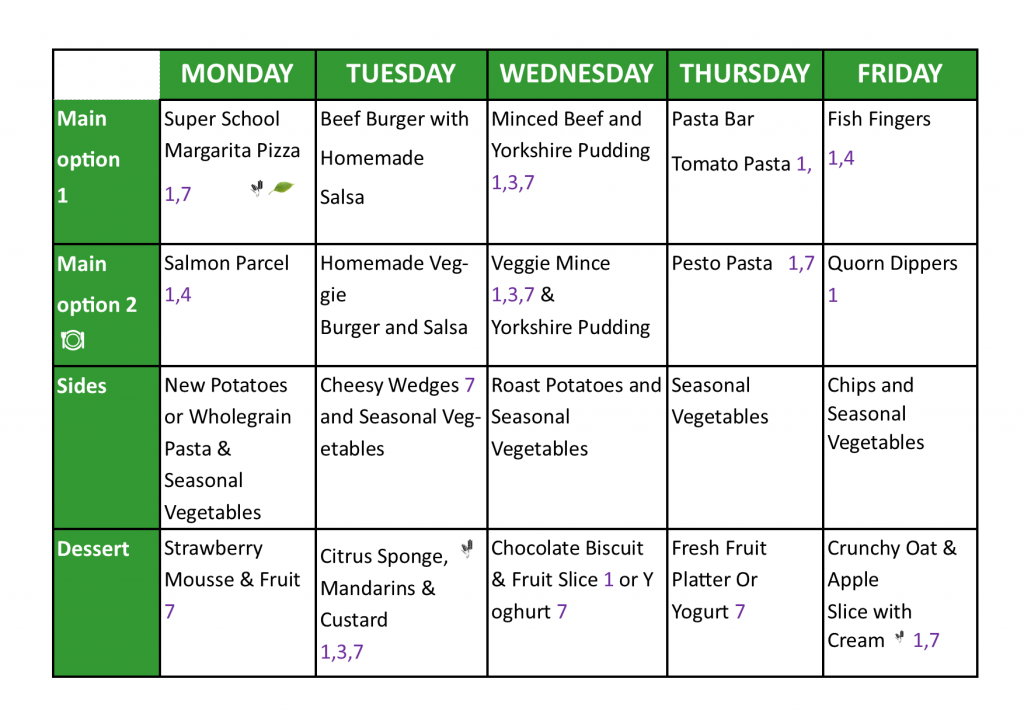Click the Strawberry Mousse & Fruit dessert

(232, 564)
